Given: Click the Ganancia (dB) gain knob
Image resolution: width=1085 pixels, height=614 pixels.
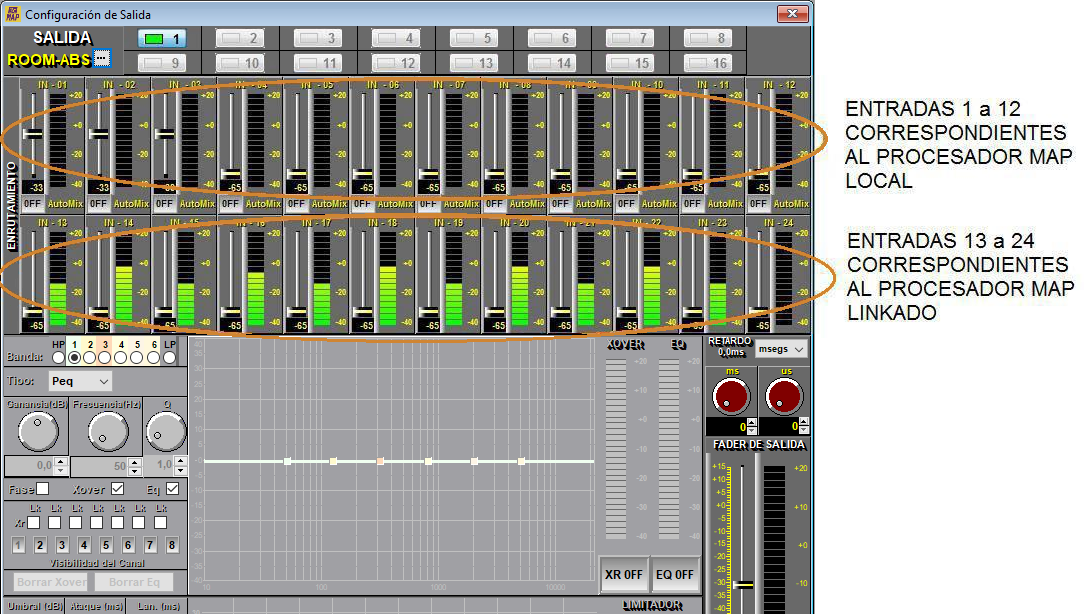Looking at the screenshot, I should coord(37,431).
